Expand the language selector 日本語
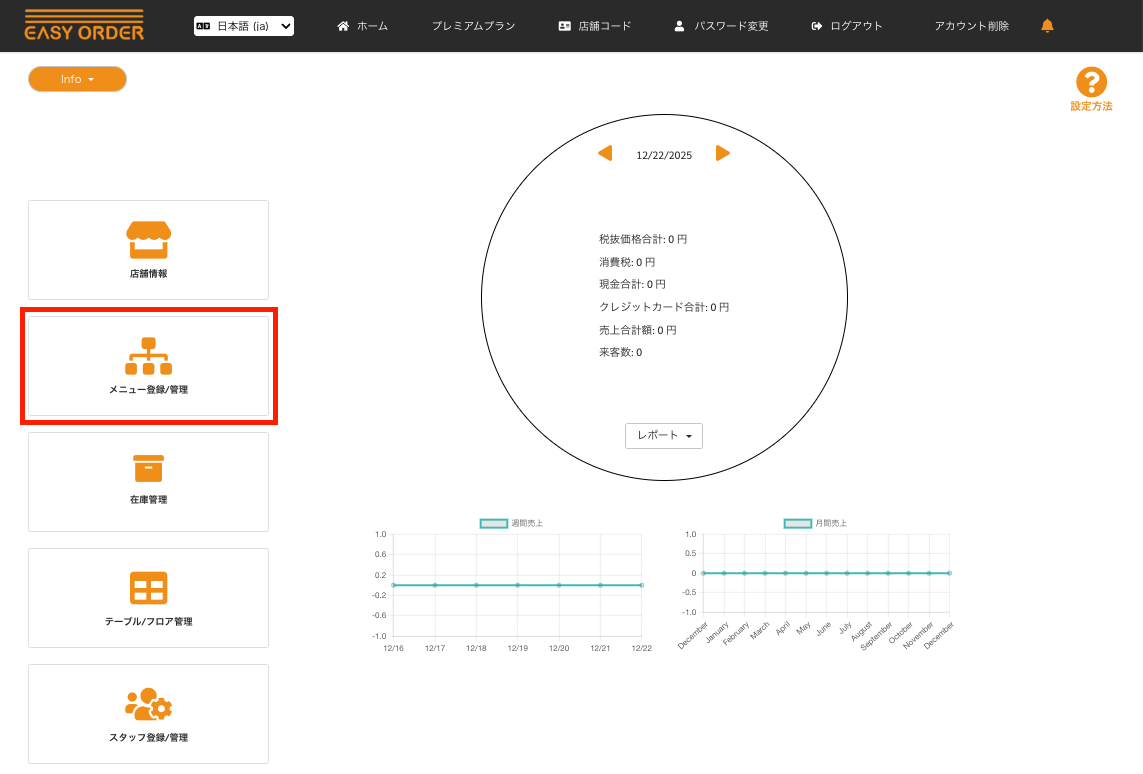The image size is (1143, 774). [244, 26]
